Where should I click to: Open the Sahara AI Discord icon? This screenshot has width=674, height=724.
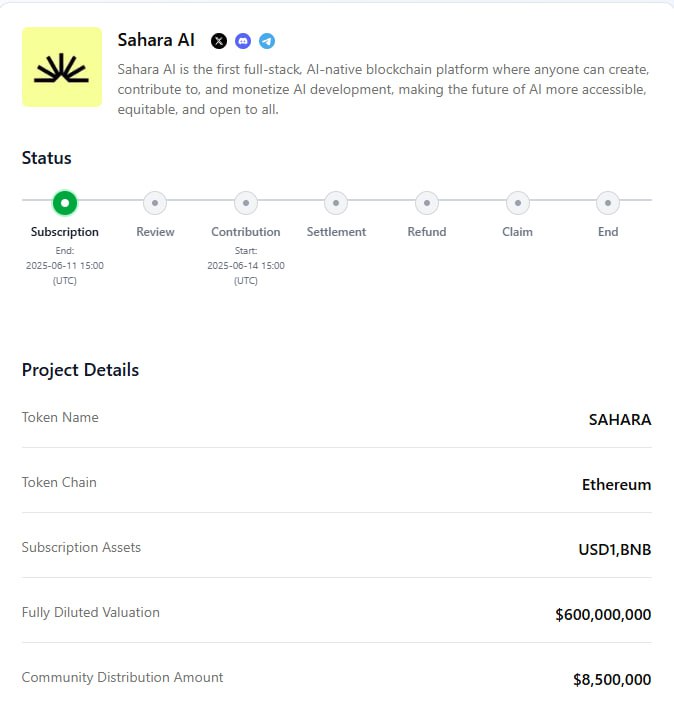243,41
